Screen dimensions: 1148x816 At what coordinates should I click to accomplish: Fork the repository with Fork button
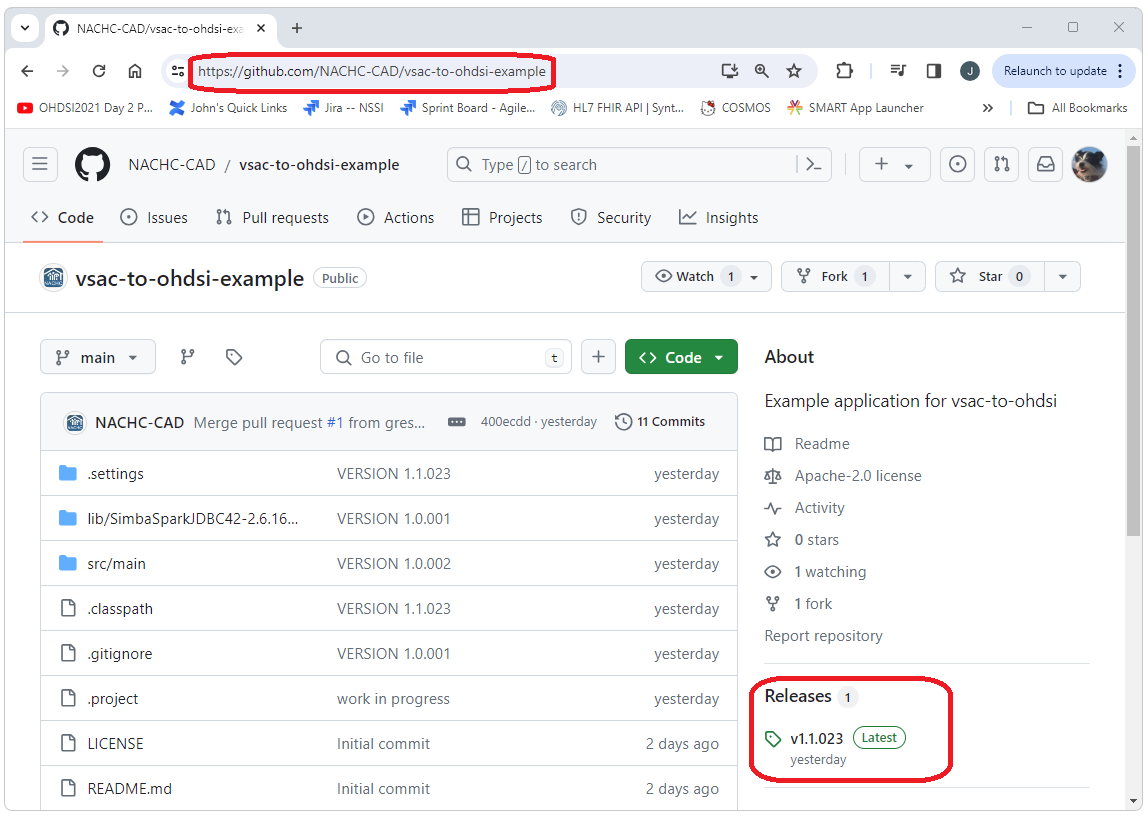[x=835, y=277]
